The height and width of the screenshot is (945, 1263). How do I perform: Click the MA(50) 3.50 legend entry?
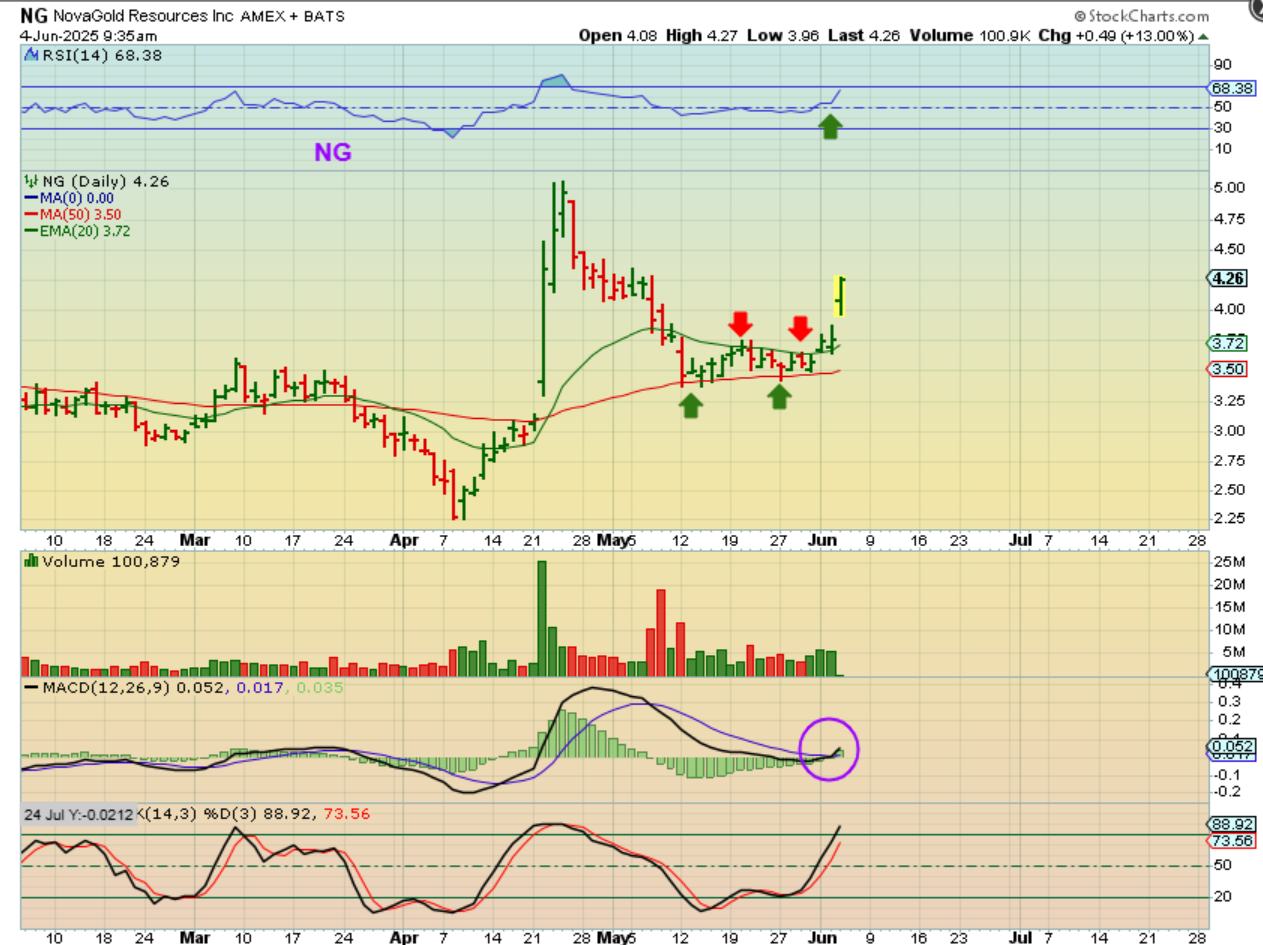(71, 214)
